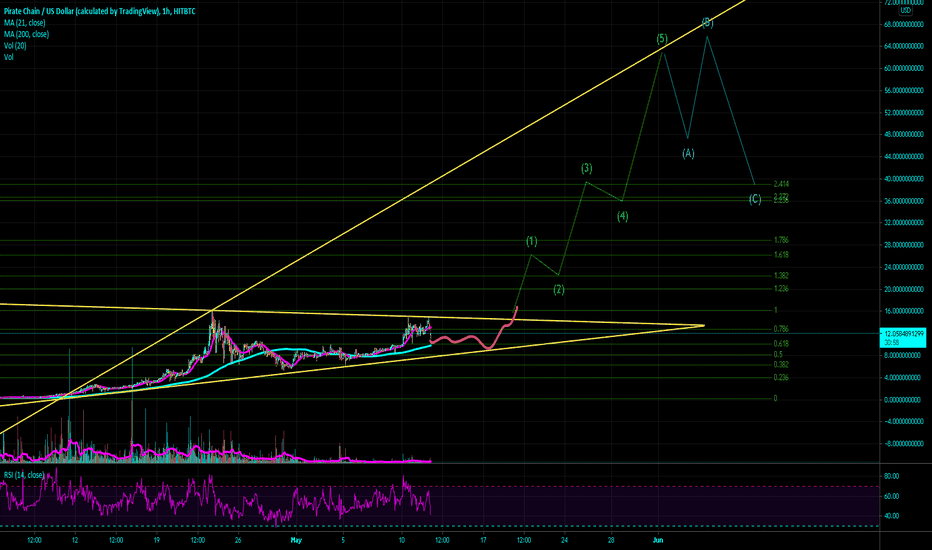This screenshot has height=550, width=932.
Task: Click the 1.236 Fibonacci level label
Action: point(781,288)
